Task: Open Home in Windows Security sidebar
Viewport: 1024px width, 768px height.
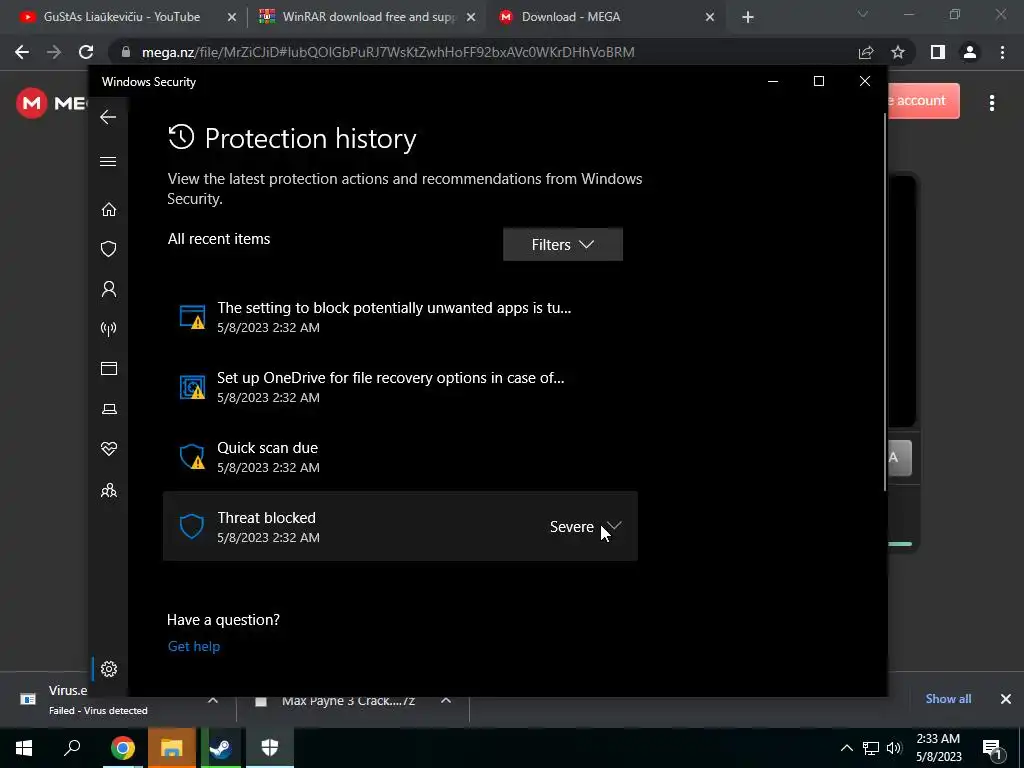Action: pyautogui.click(x=108, y=210)
